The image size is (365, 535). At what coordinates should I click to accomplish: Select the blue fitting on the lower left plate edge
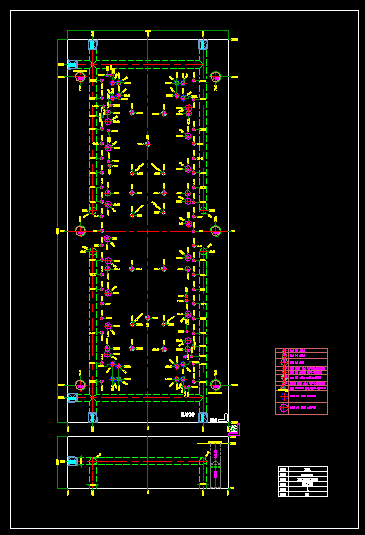72,397
